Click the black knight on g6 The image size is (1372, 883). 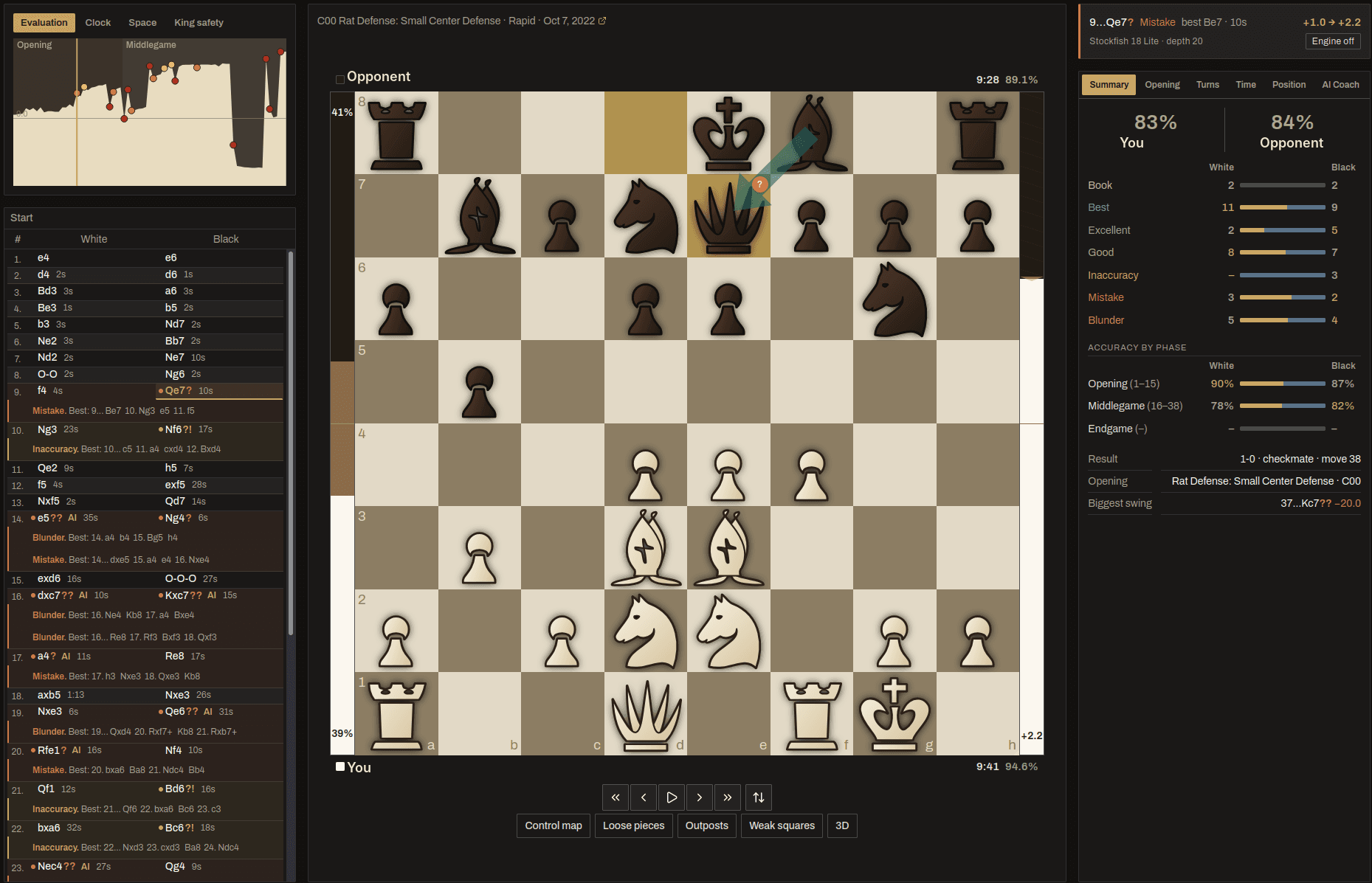pos(894,299)
